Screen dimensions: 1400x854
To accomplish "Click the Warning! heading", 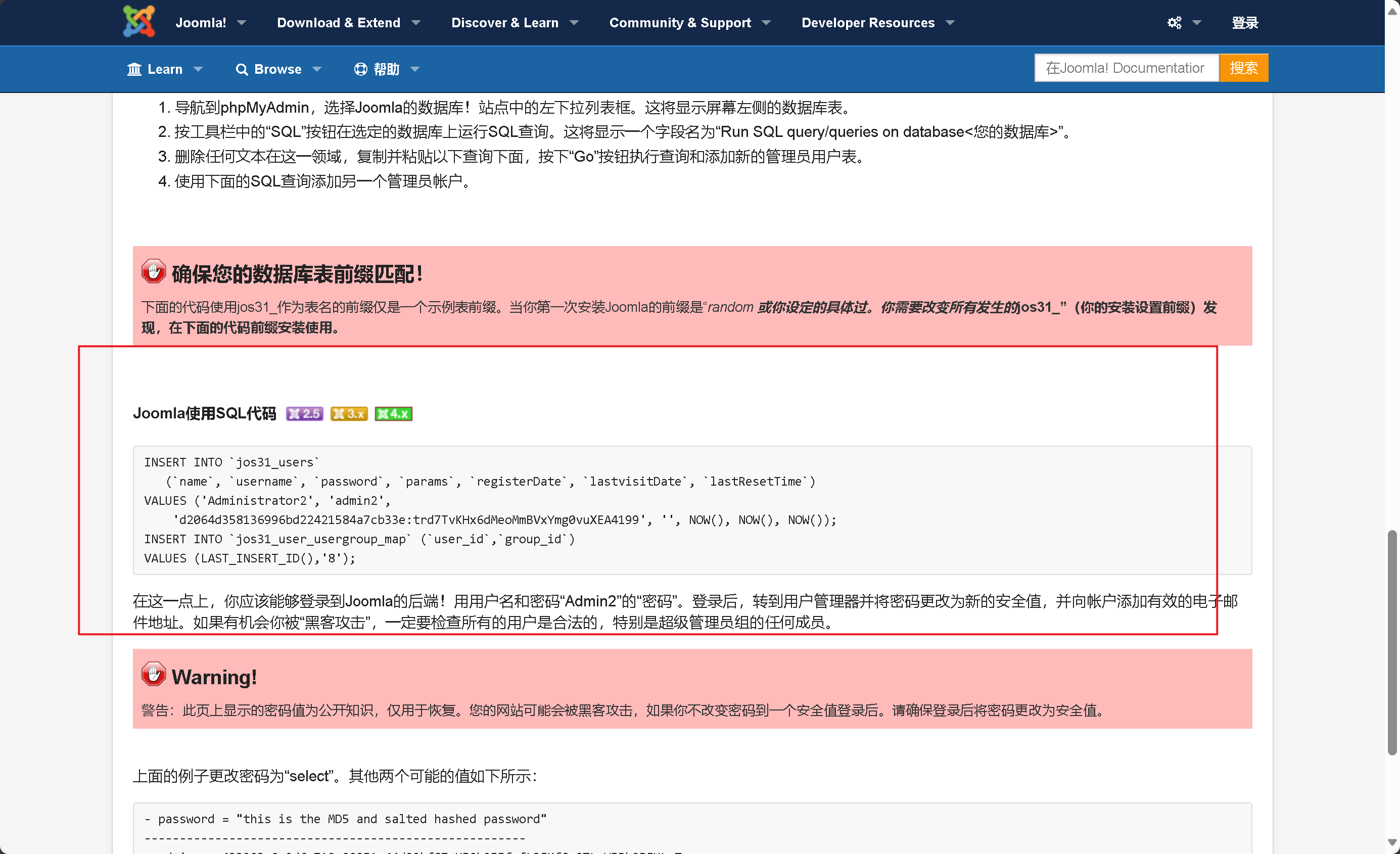I will [x=214, y=677].
